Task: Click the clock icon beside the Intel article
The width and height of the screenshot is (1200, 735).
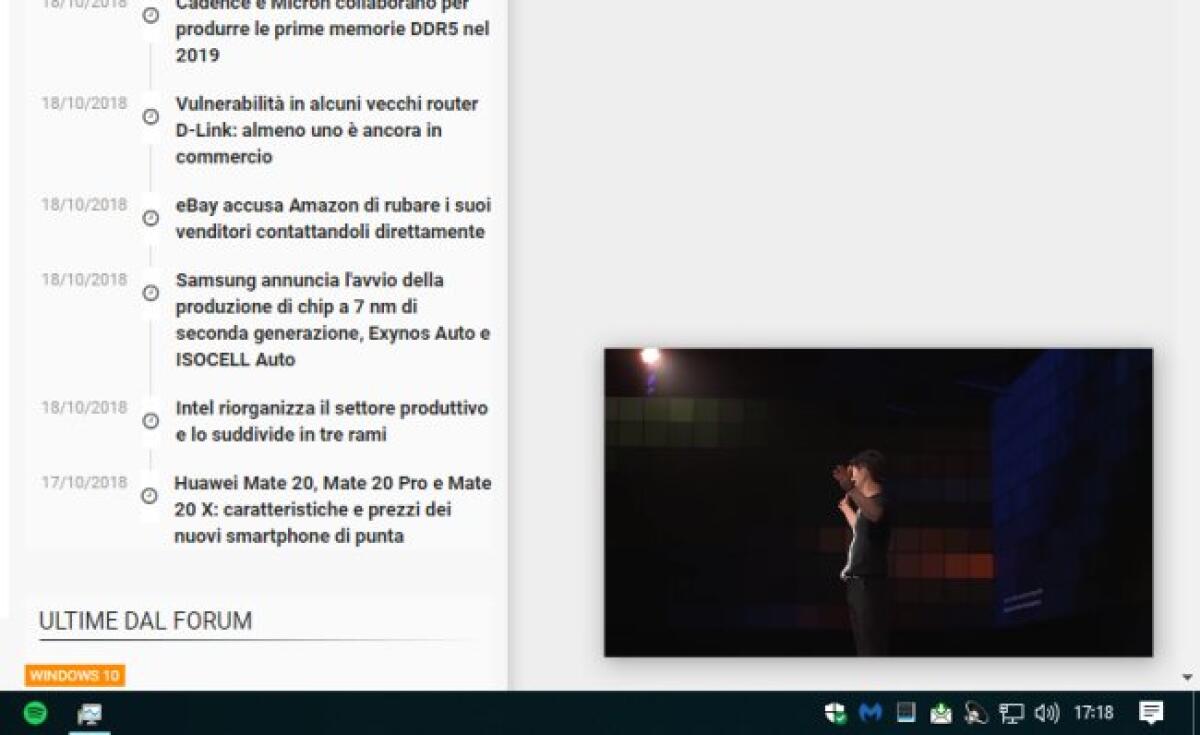Action: pos(150,421)
